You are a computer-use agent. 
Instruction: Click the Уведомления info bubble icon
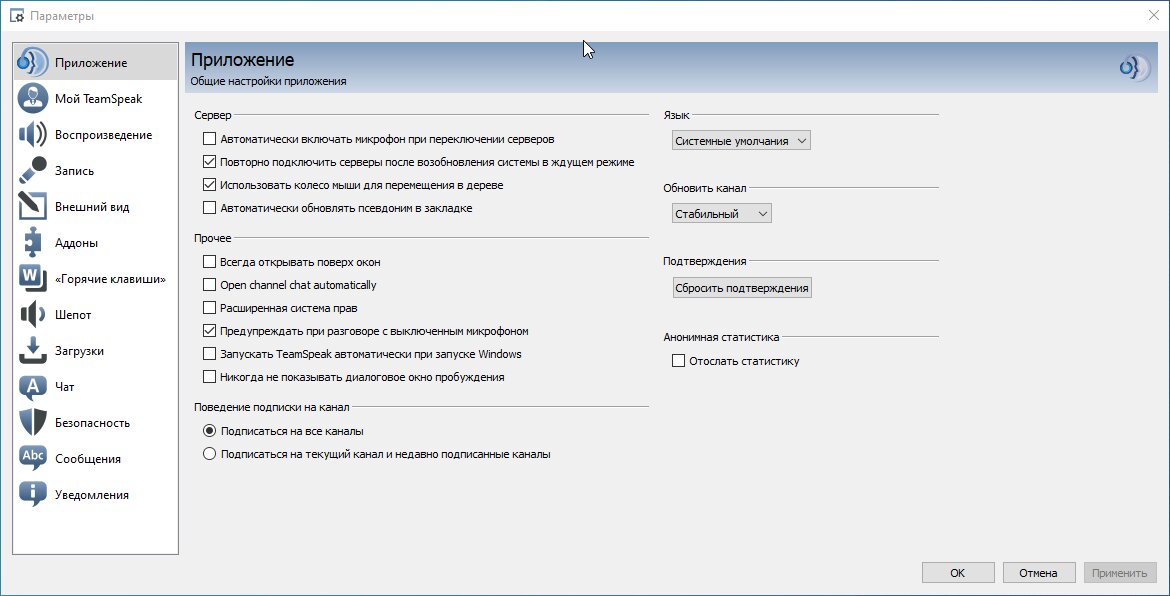32,495
